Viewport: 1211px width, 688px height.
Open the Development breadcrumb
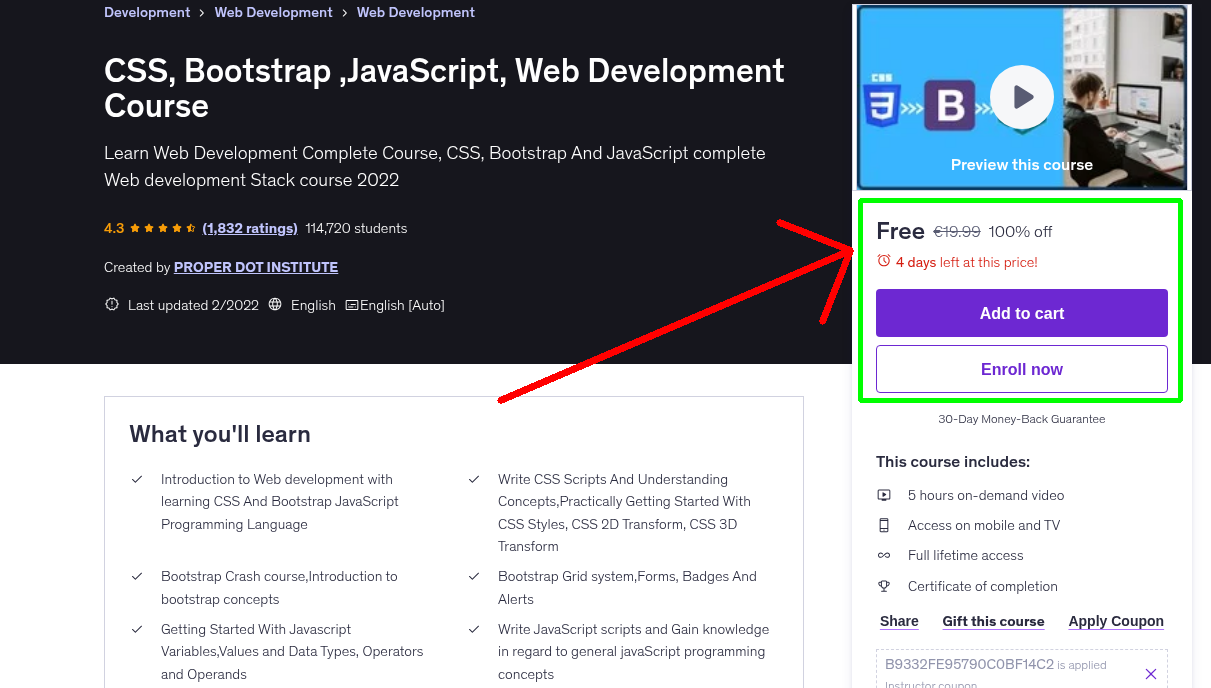pyautogui.click(x=147, y=12)
